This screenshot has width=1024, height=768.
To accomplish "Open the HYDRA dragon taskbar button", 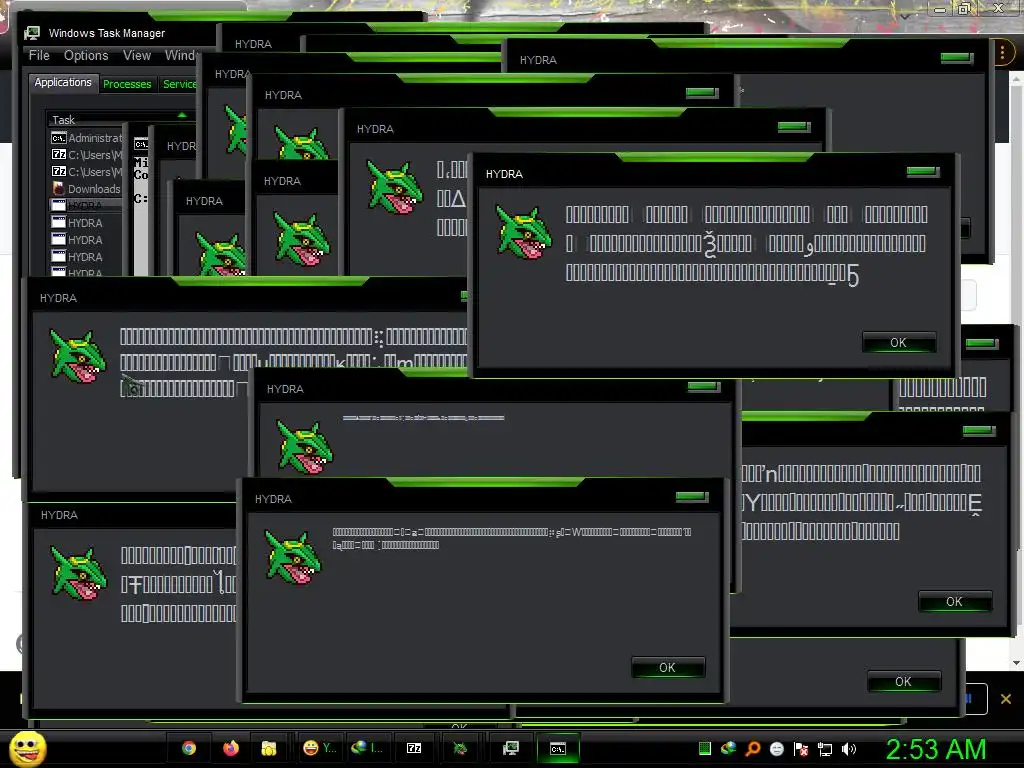I will [460, 748].
